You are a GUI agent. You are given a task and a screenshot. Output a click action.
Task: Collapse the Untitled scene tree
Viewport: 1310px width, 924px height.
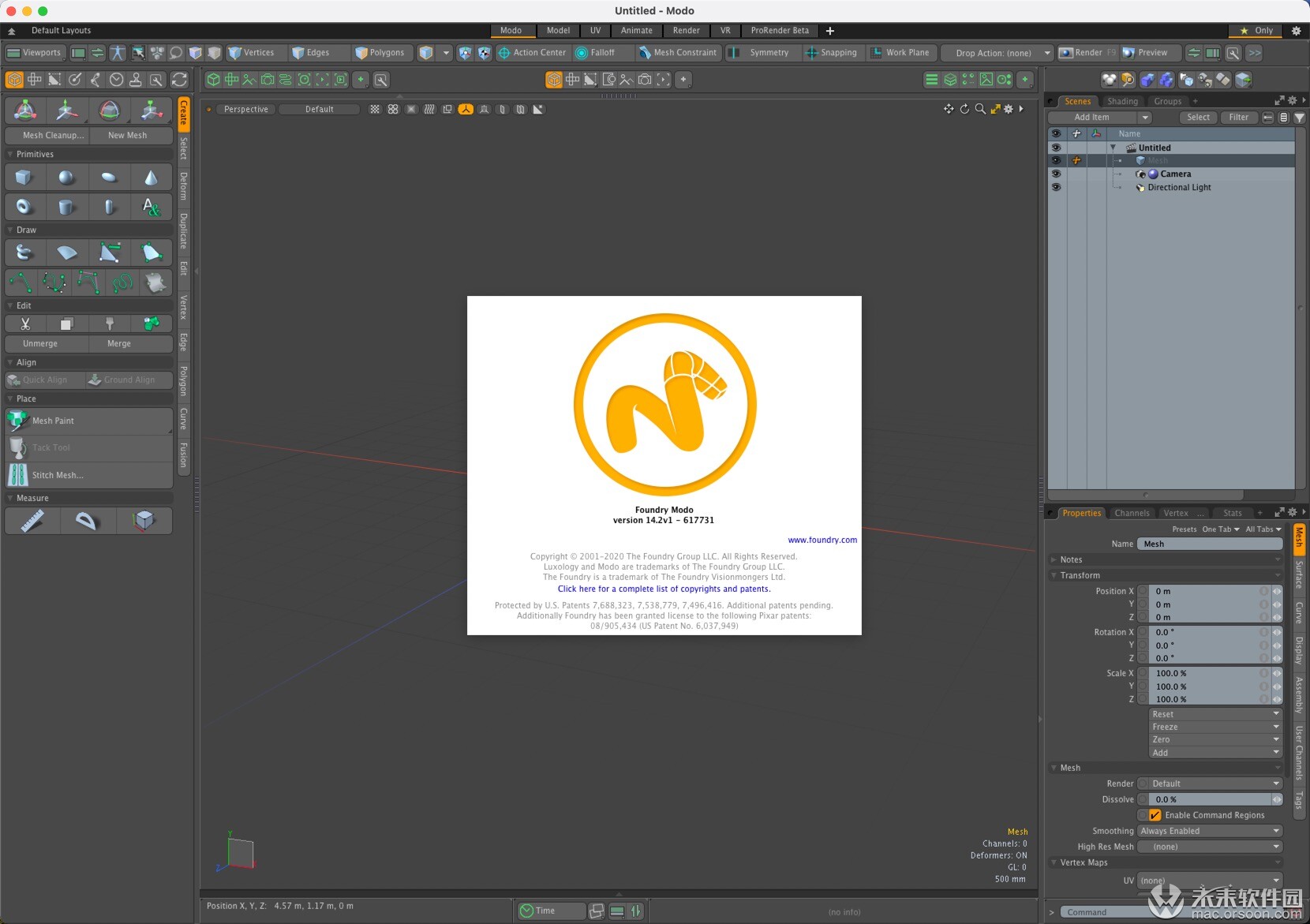pyautogui.click(x=1113, y=148)
